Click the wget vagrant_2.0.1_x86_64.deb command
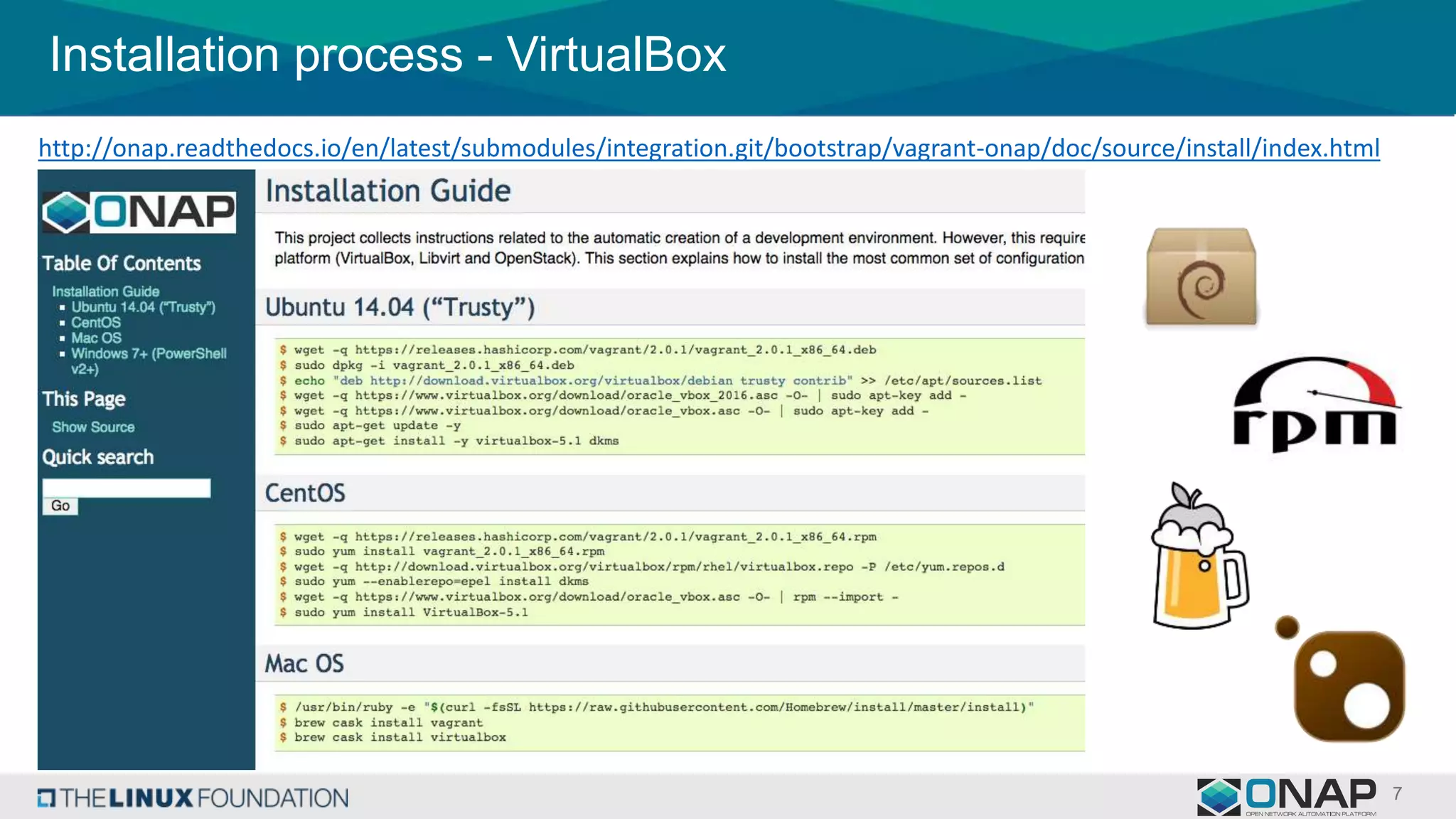This screenshot has height=819, width=1456. (578, 350)
